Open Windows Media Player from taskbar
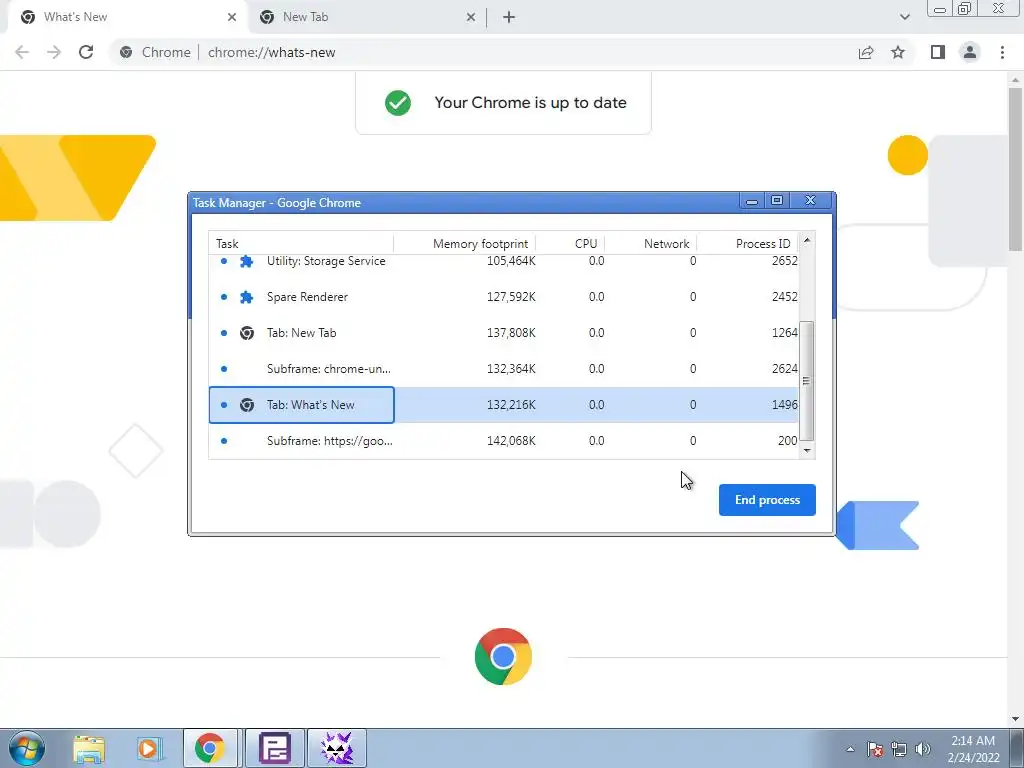Screen dimensions: 1024x768 click(149, 748)
